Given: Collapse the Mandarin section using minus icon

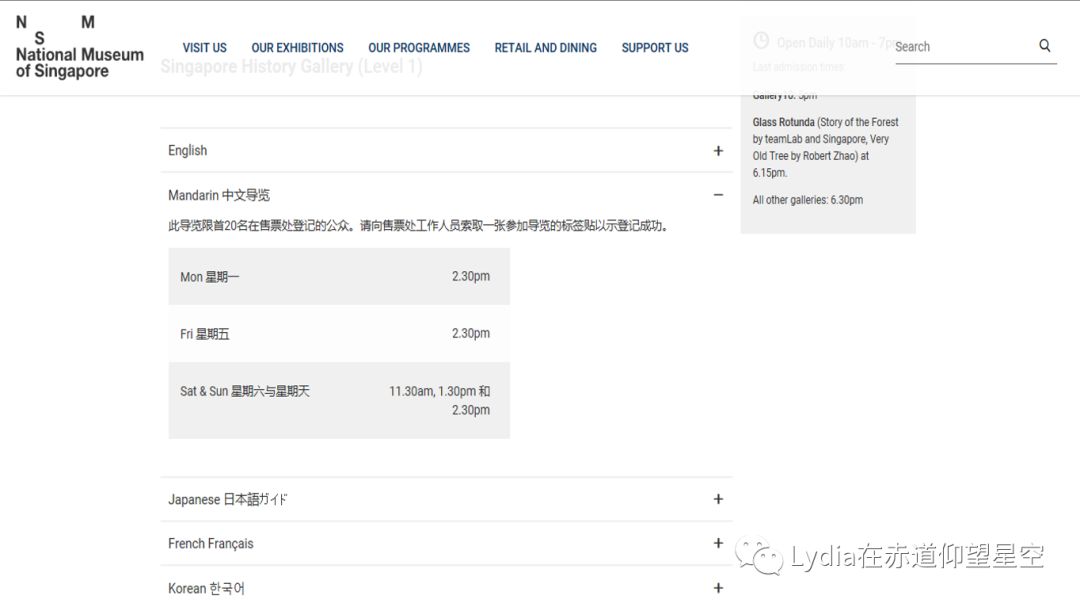Looking at the screenshot, I should point(718,195).
